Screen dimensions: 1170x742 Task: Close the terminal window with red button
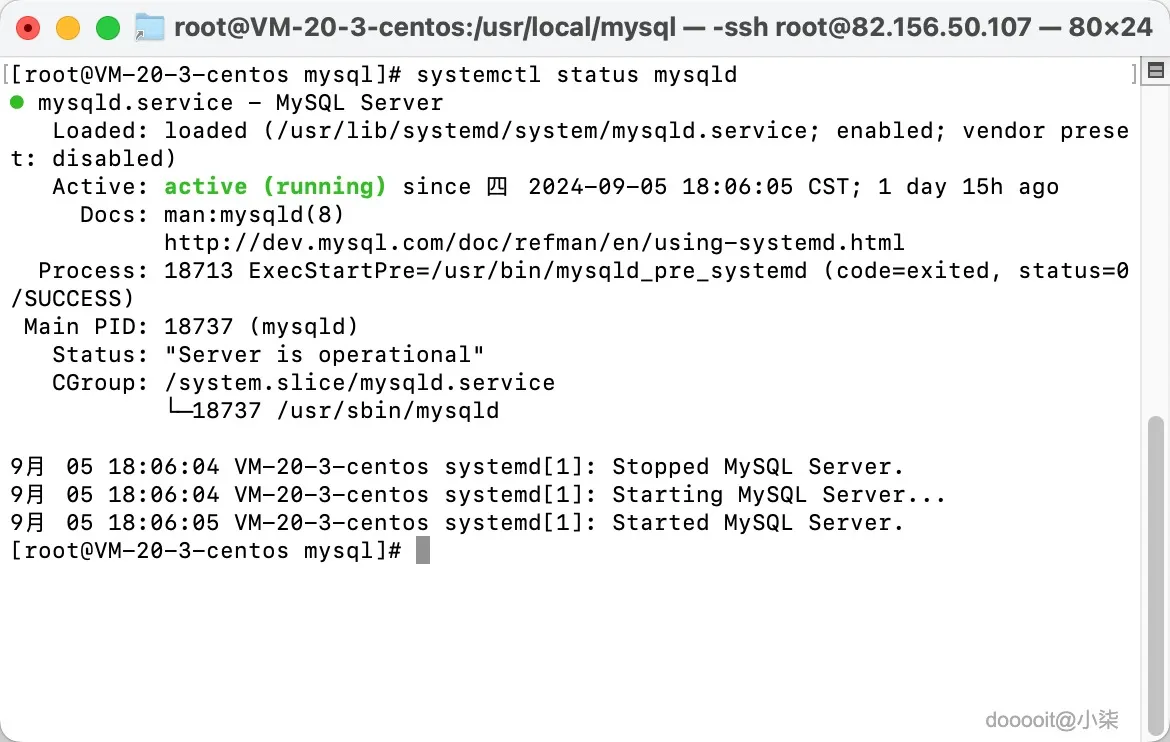pyautogui.click(x=28, y=28)
